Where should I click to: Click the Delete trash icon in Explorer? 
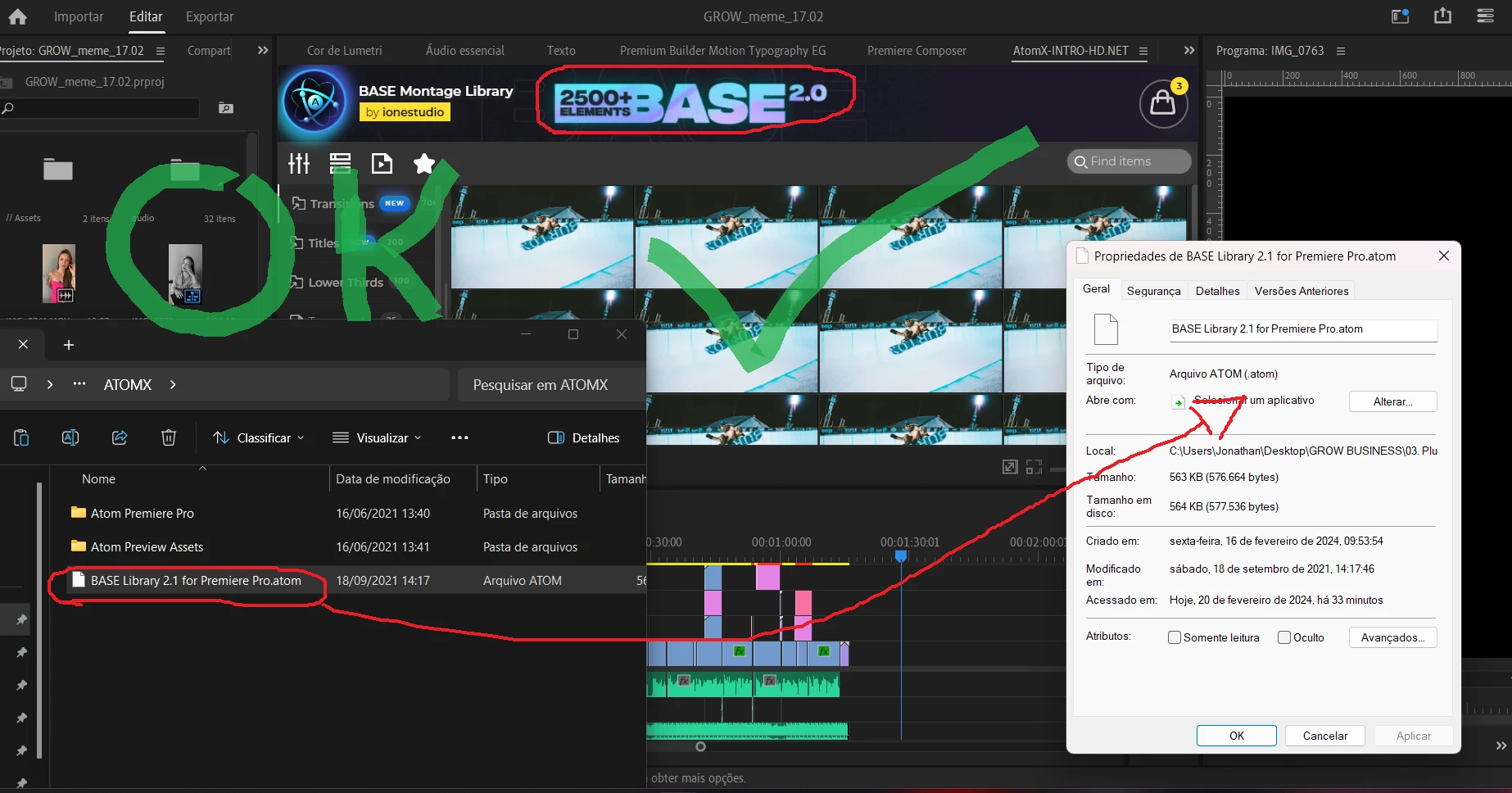(x=169, y=437)
